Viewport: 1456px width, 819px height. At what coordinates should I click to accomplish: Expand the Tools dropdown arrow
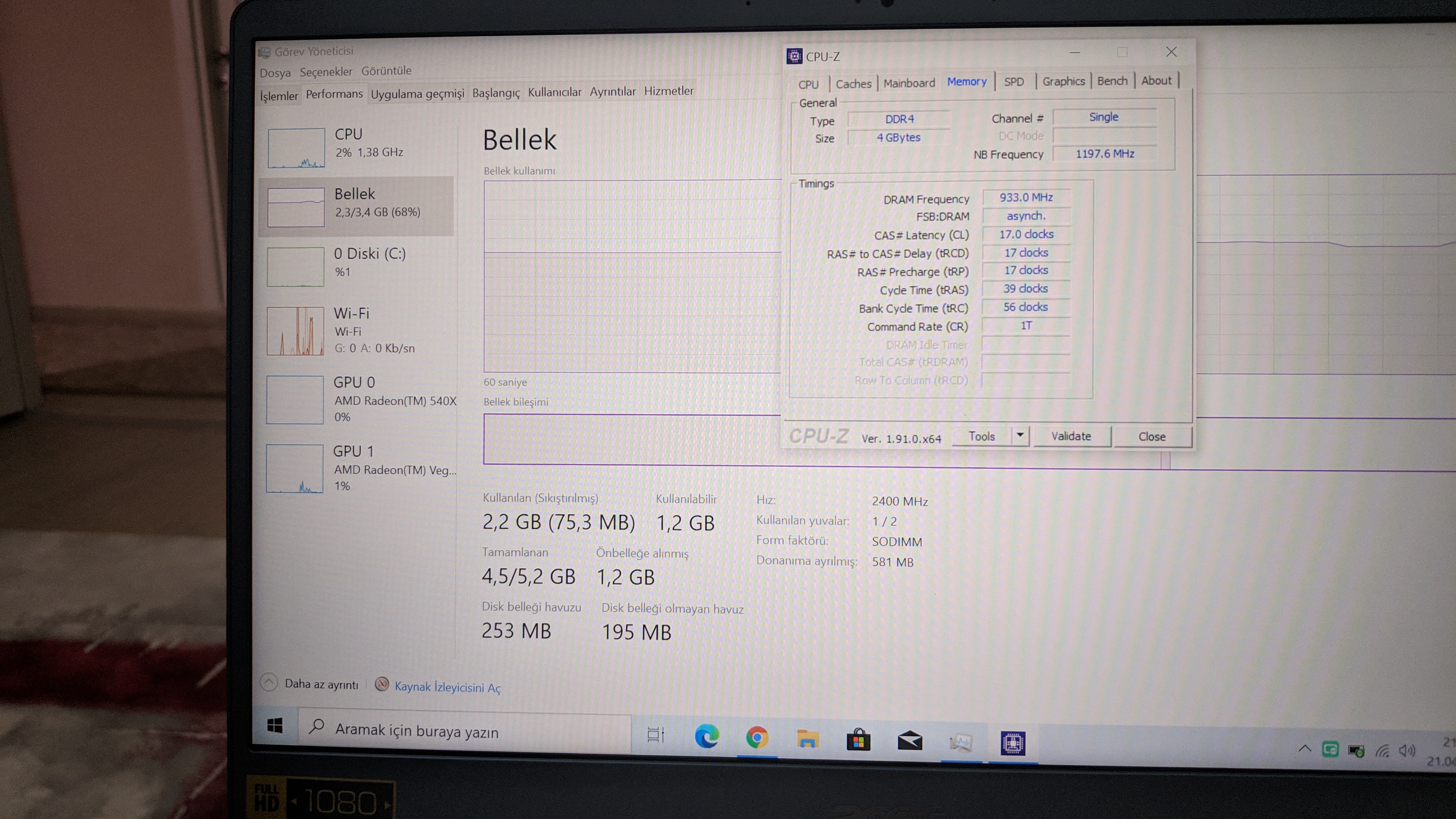point(1020,436)
